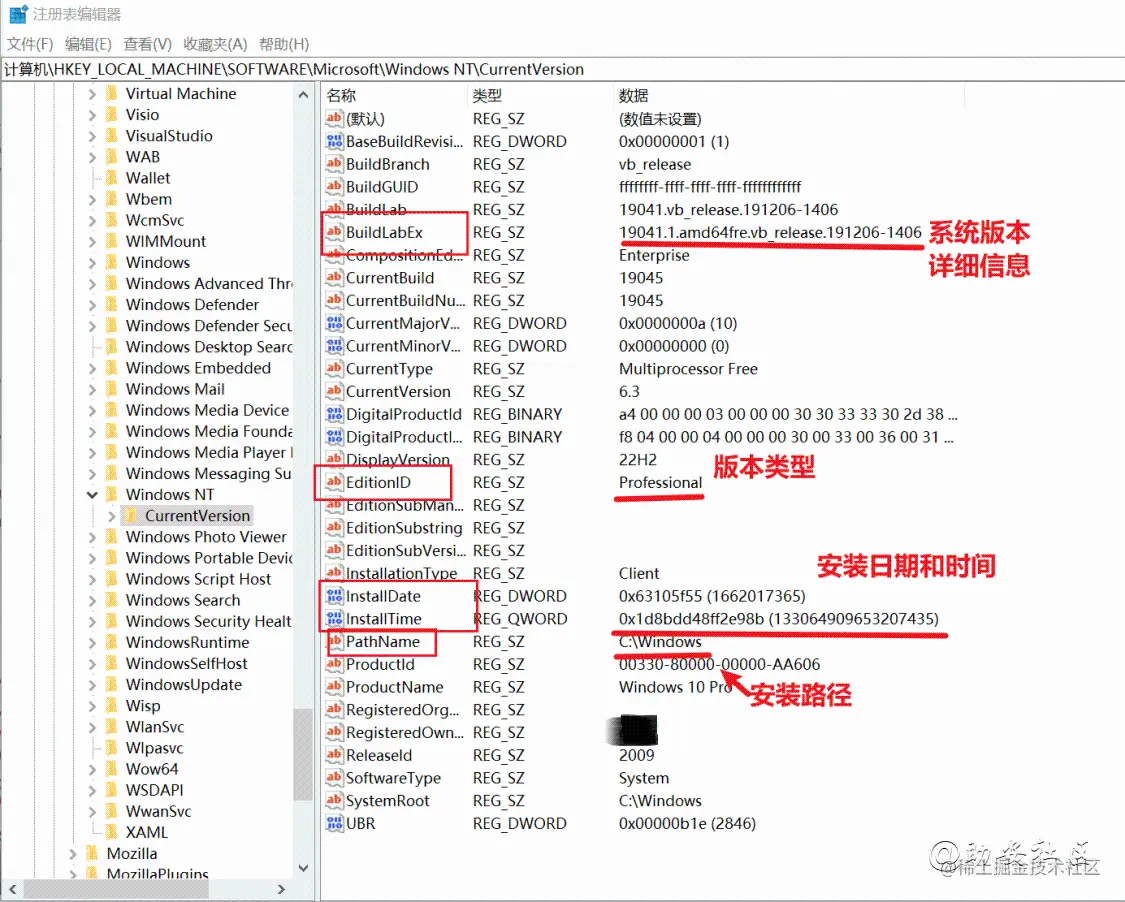Click the icon beside CurrentType value
This screenshot has width=1125, height=902.
[x=334, y=369]
